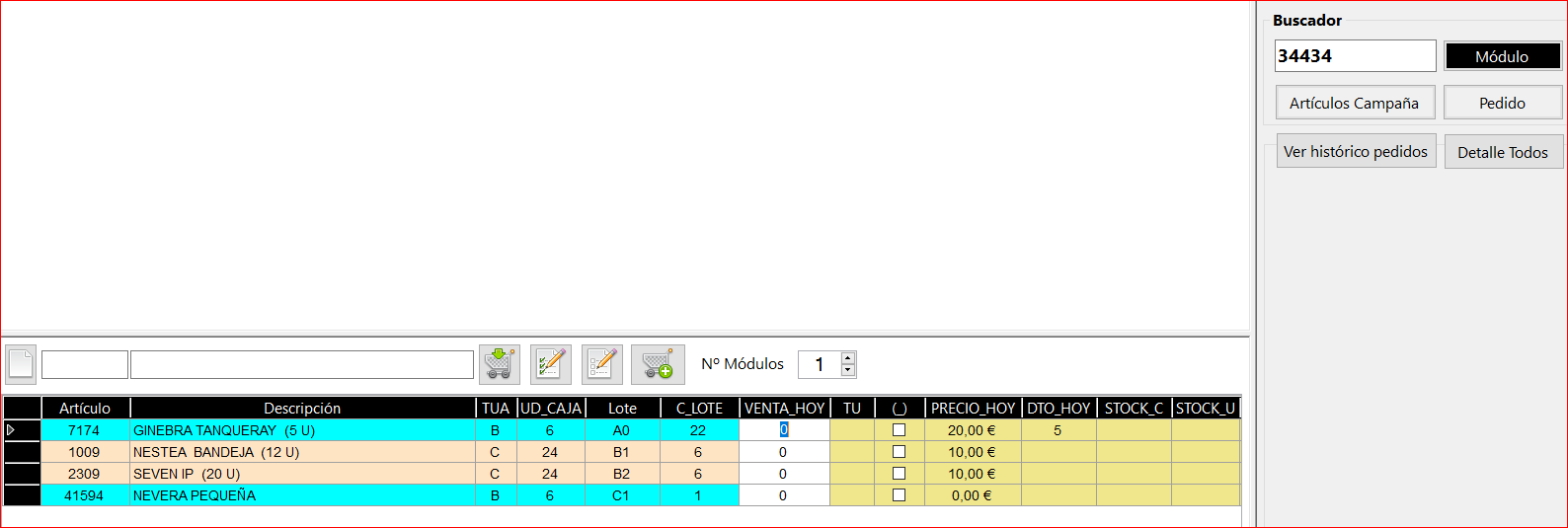Click the DTO_HOY column header

pyautogui.click(x=1058, y=408)
